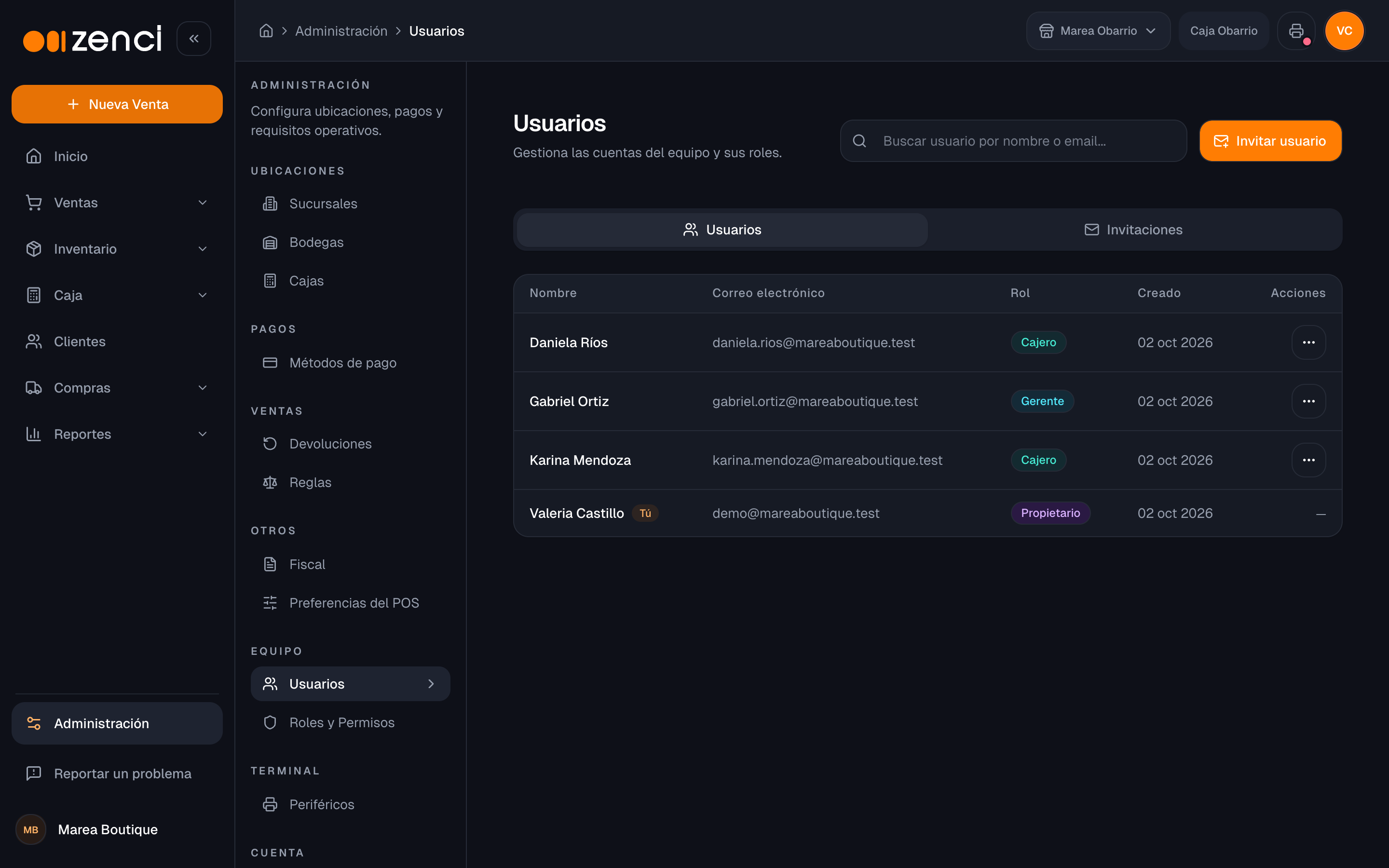Viewport: 1389px width, 868px height.
Task: Go to Inicio
Action: (x=117, y=156)
